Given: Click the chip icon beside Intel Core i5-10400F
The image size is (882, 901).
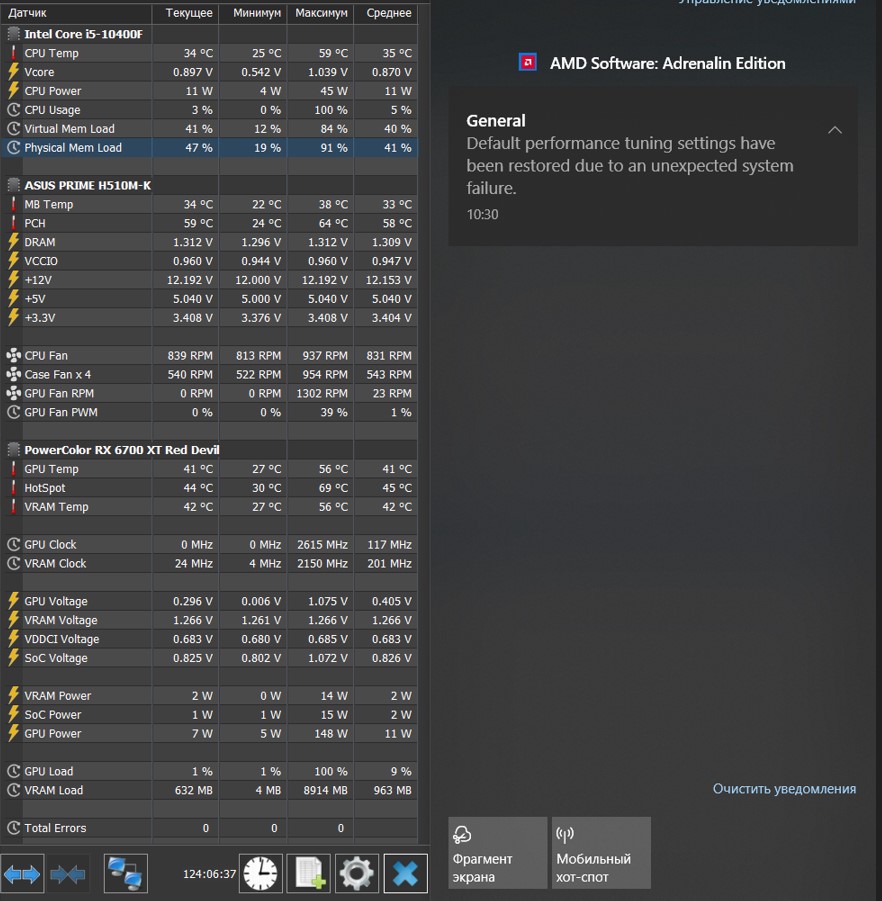Looking at the screenshot, I should point(13,34).
